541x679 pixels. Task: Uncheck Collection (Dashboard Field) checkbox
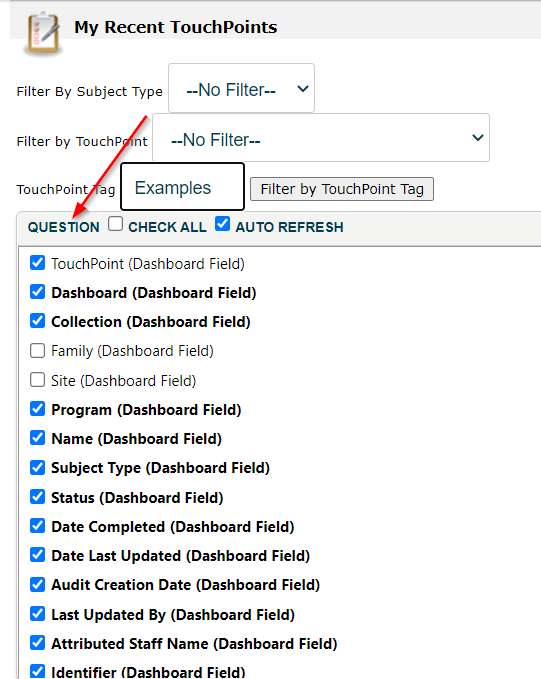pyautogui.click(x=37, y=321)
